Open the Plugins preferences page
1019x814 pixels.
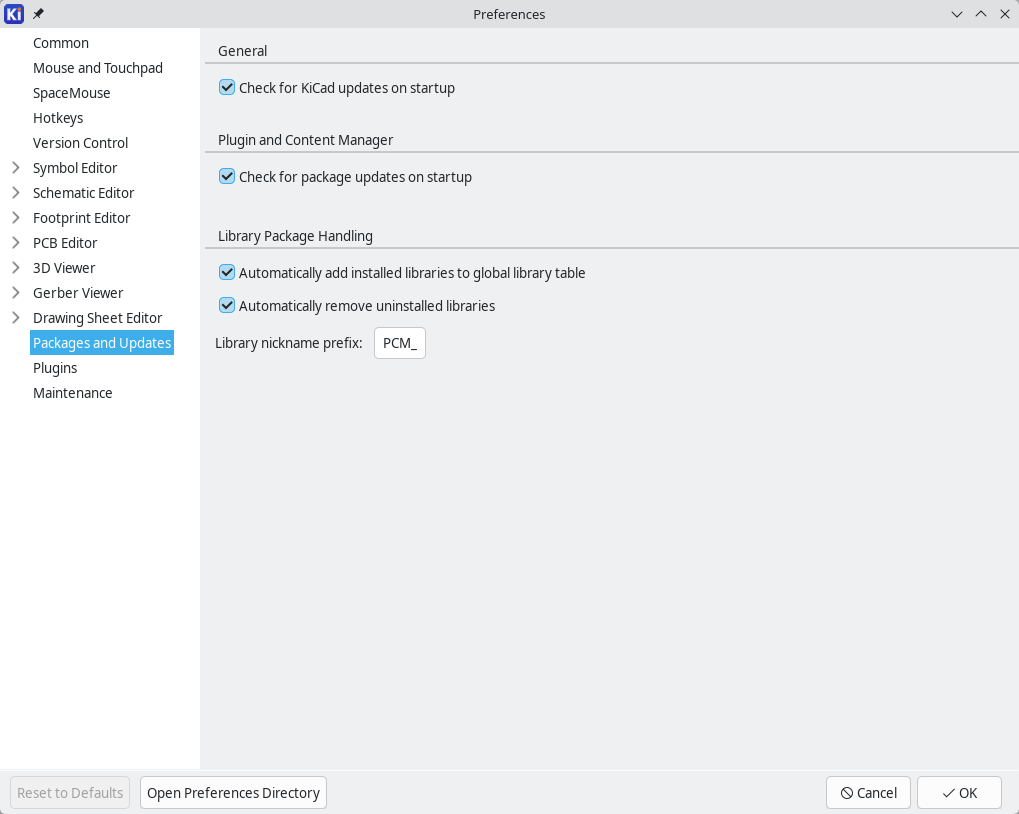[55, 368]
